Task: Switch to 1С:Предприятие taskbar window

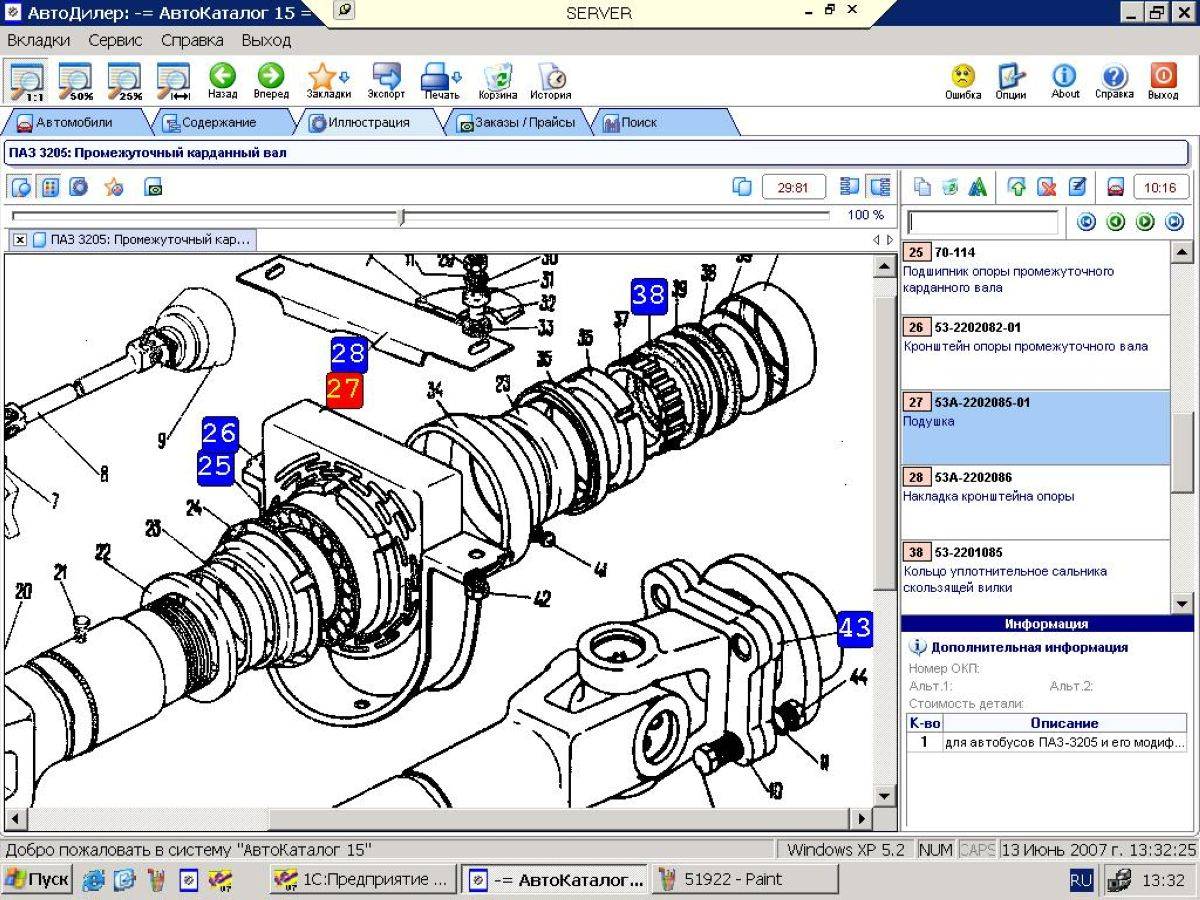Action: pos(364,880)
